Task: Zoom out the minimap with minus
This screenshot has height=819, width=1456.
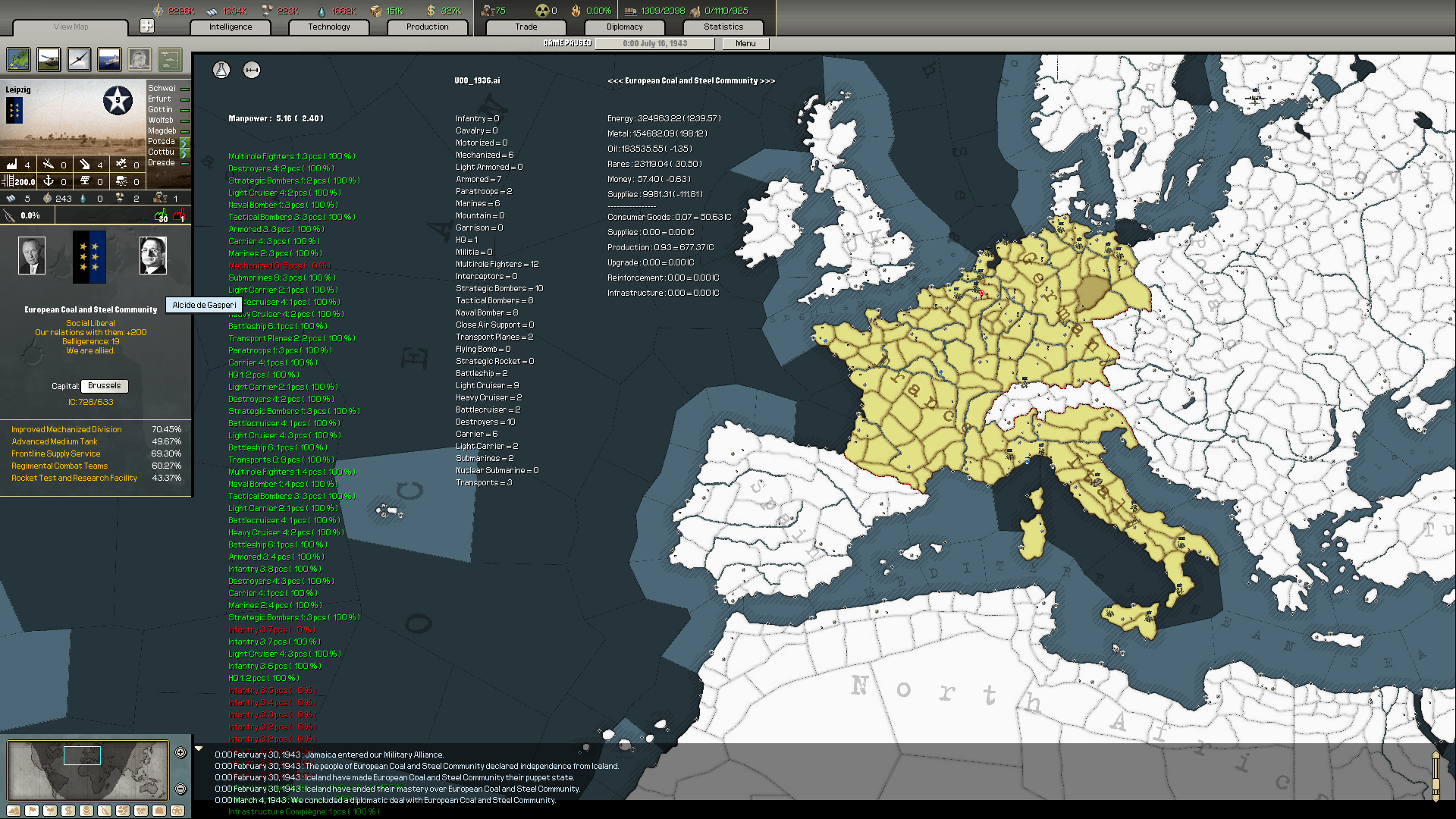Action: (180, 789)
